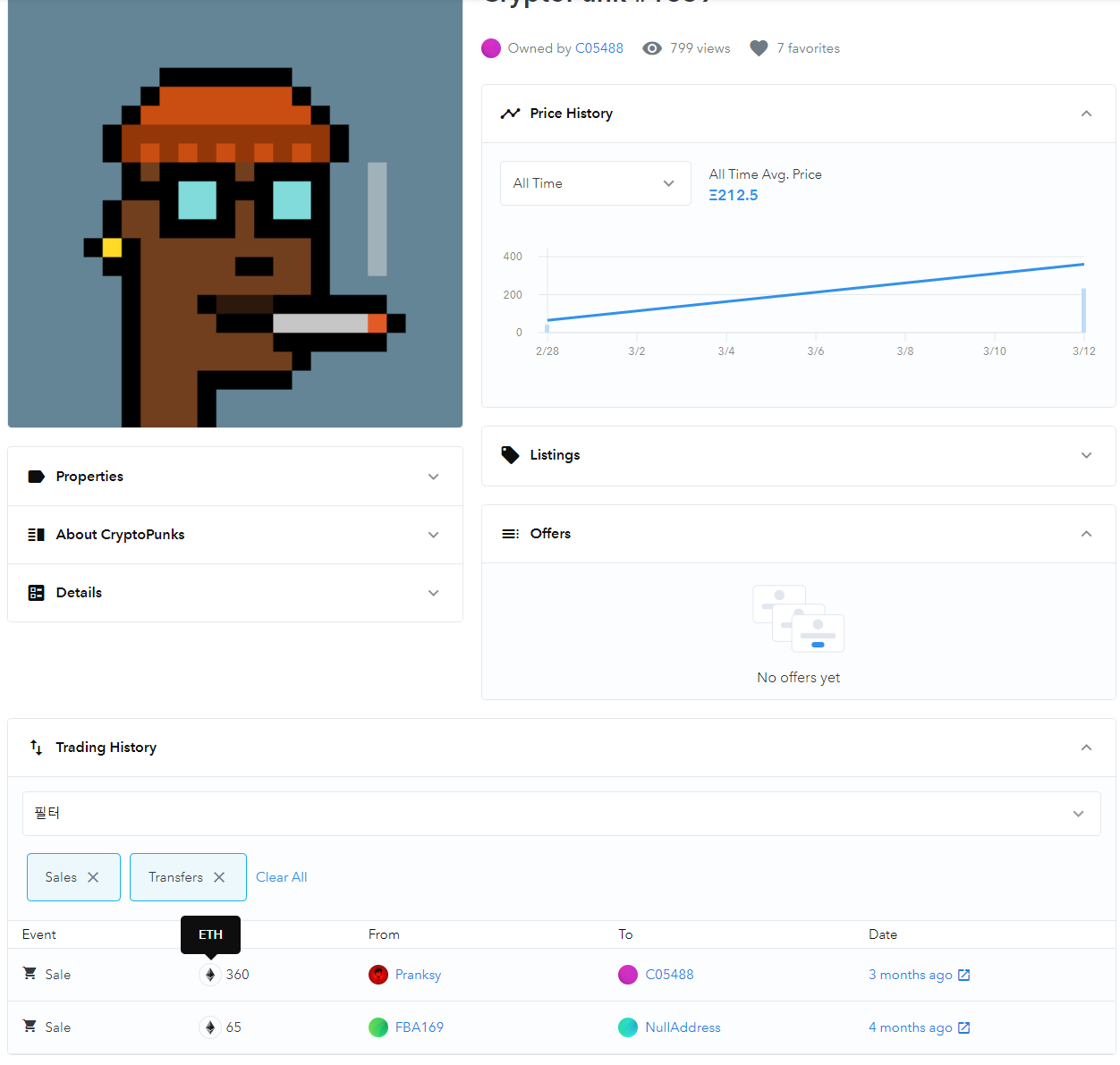Click the eye views icon
The width and height of the screenshot is (1120, 1065).
tap(652, 48)
